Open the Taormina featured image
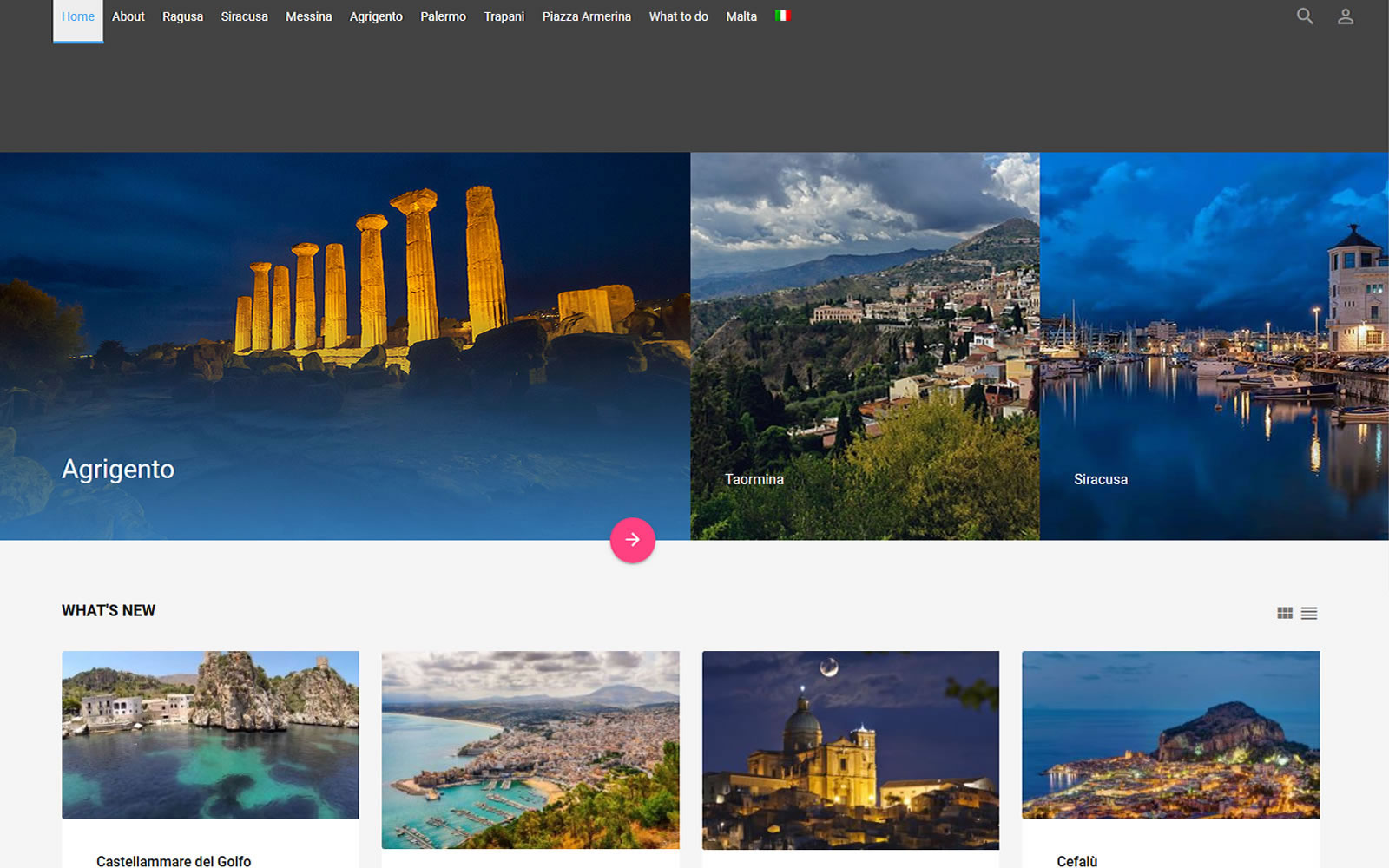The image size is (1389, 868). (x=865, y=347)
